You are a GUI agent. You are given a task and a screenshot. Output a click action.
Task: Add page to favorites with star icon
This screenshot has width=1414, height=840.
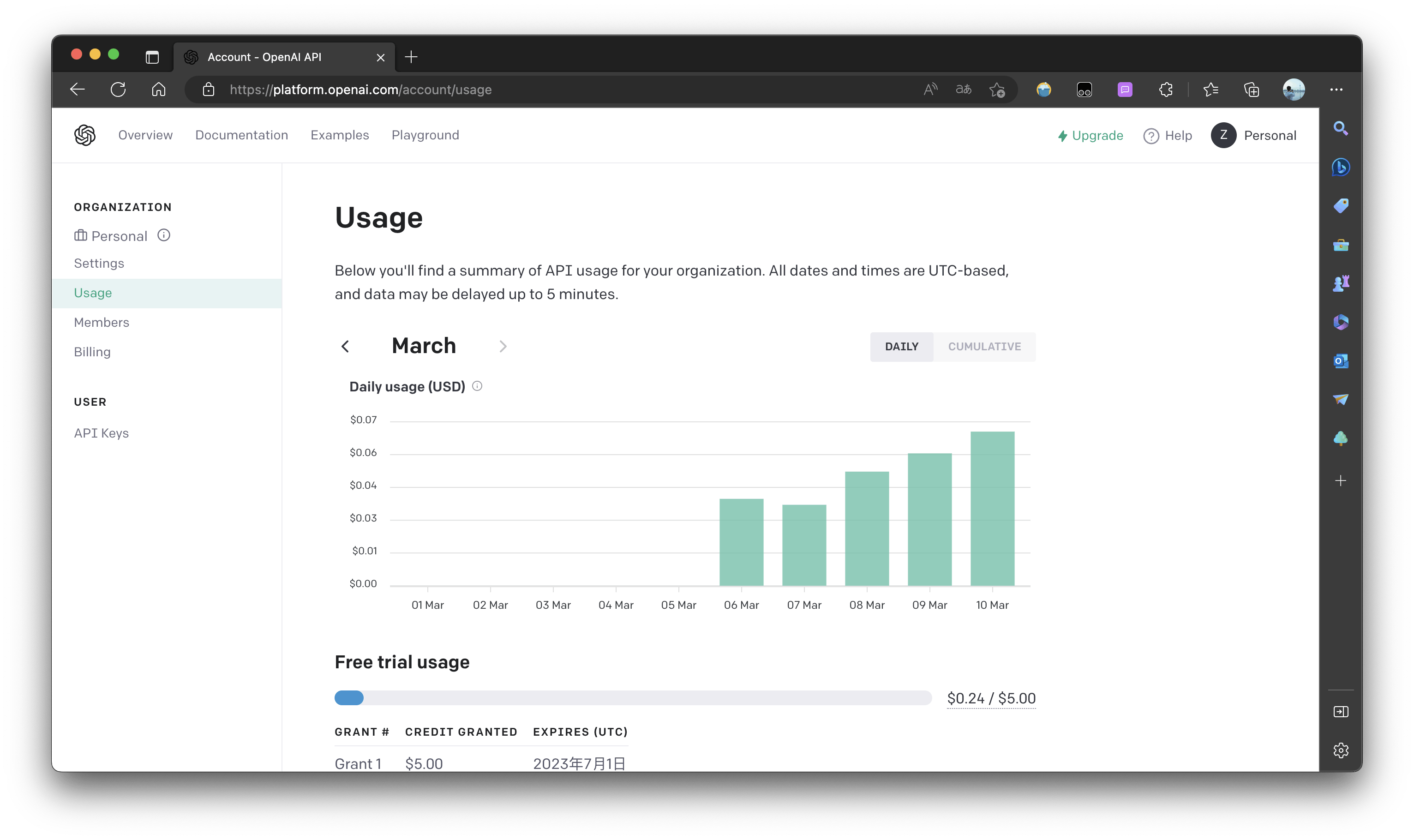coord(997,90)
